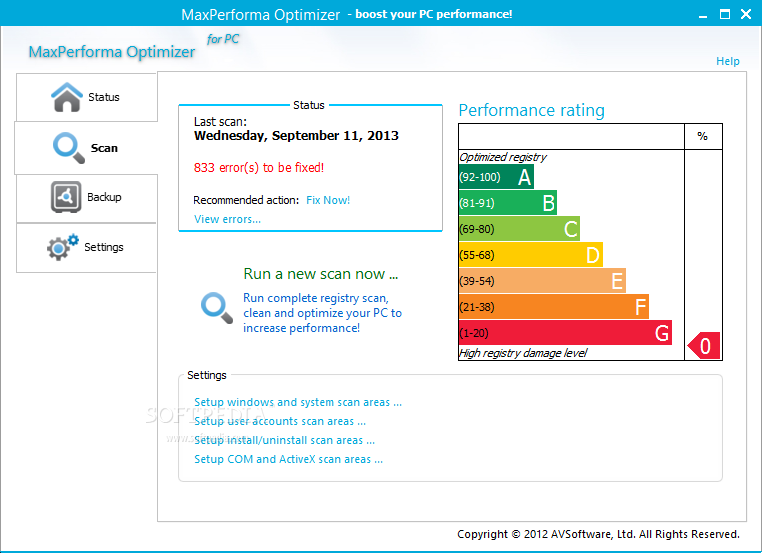
Task: Switch to the Scan tab label
Action: [104, 148]
